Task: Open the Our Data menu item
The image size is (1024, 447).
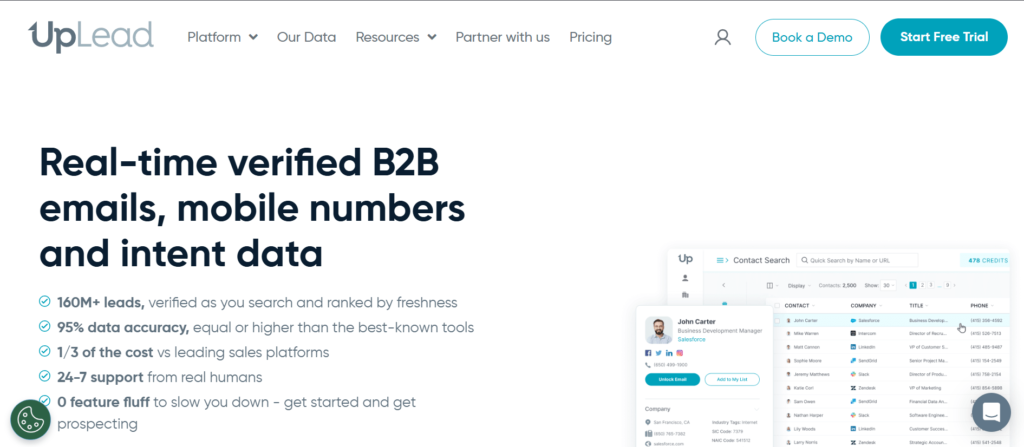Action: (306, 37)
